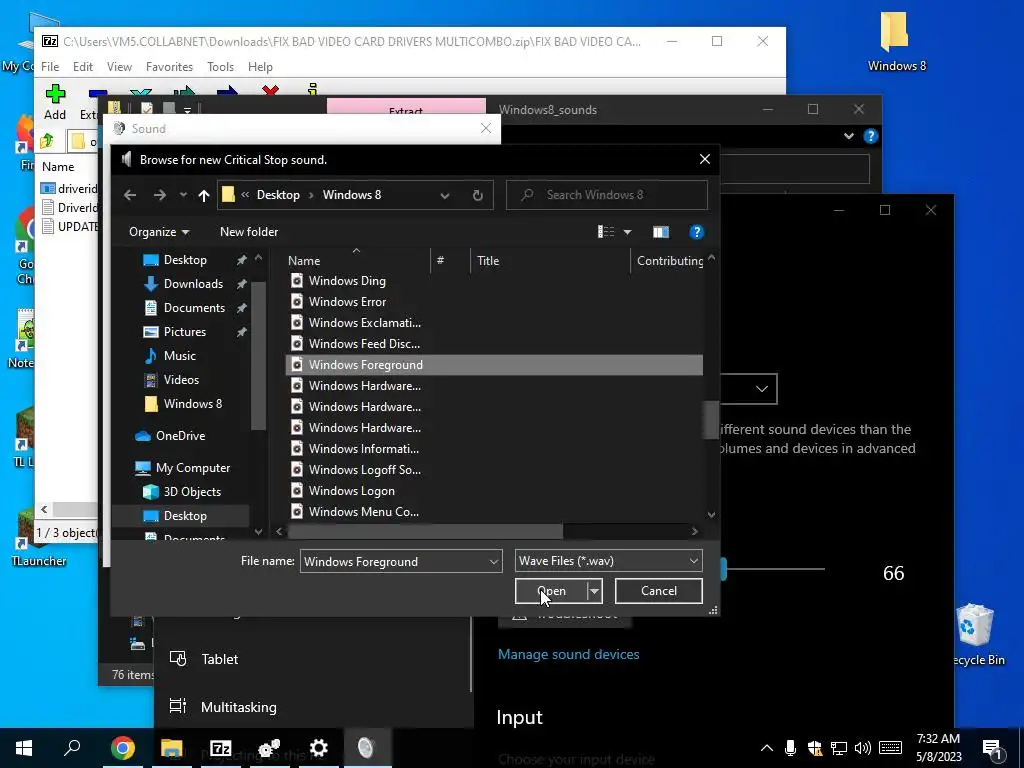Image resolution: width=1024 pixels, height=768 pixels.
Task: Click the file list horizontal scrollbar
Action: click(x=424, y=532)
